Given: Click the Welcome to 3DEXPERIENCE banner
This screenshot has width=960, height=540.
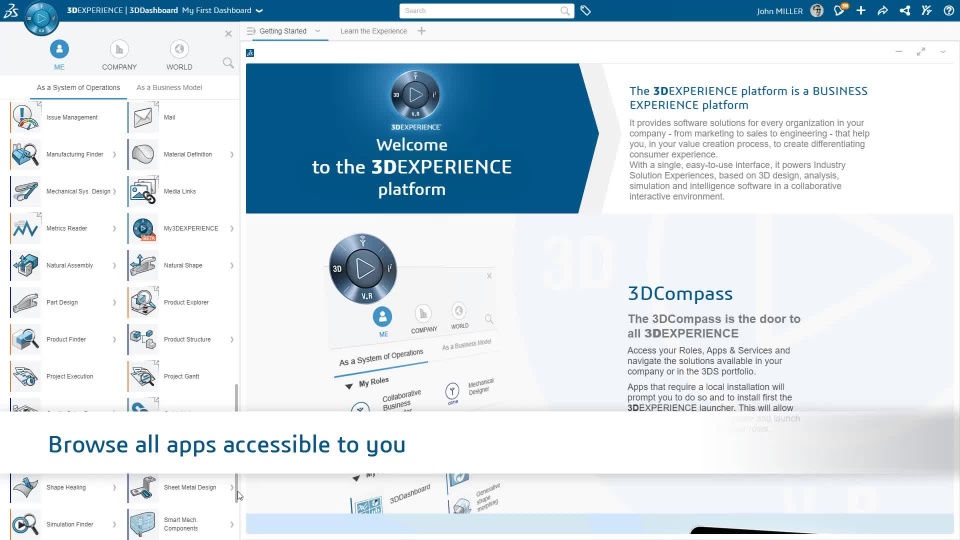Looking at the screenshot, I should coord(422,138).
